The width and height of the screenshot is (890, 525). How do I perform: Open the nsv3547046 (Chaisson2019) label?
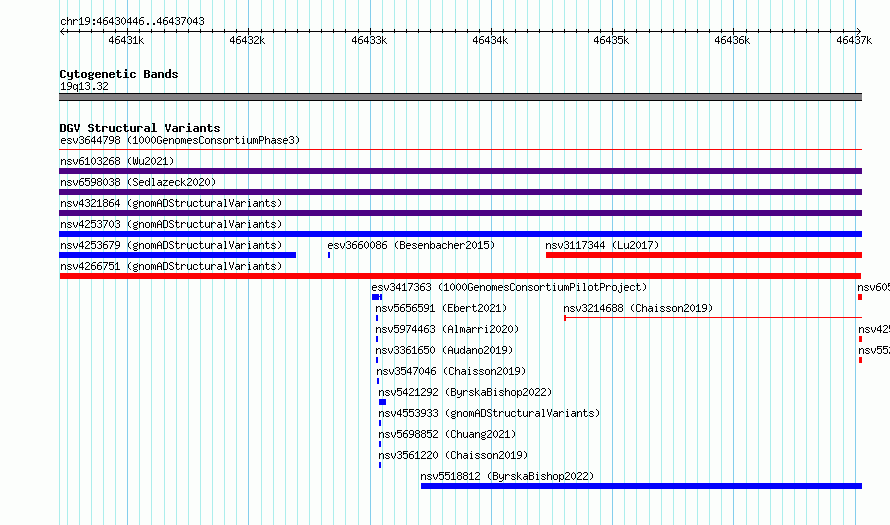click(452, 371)
